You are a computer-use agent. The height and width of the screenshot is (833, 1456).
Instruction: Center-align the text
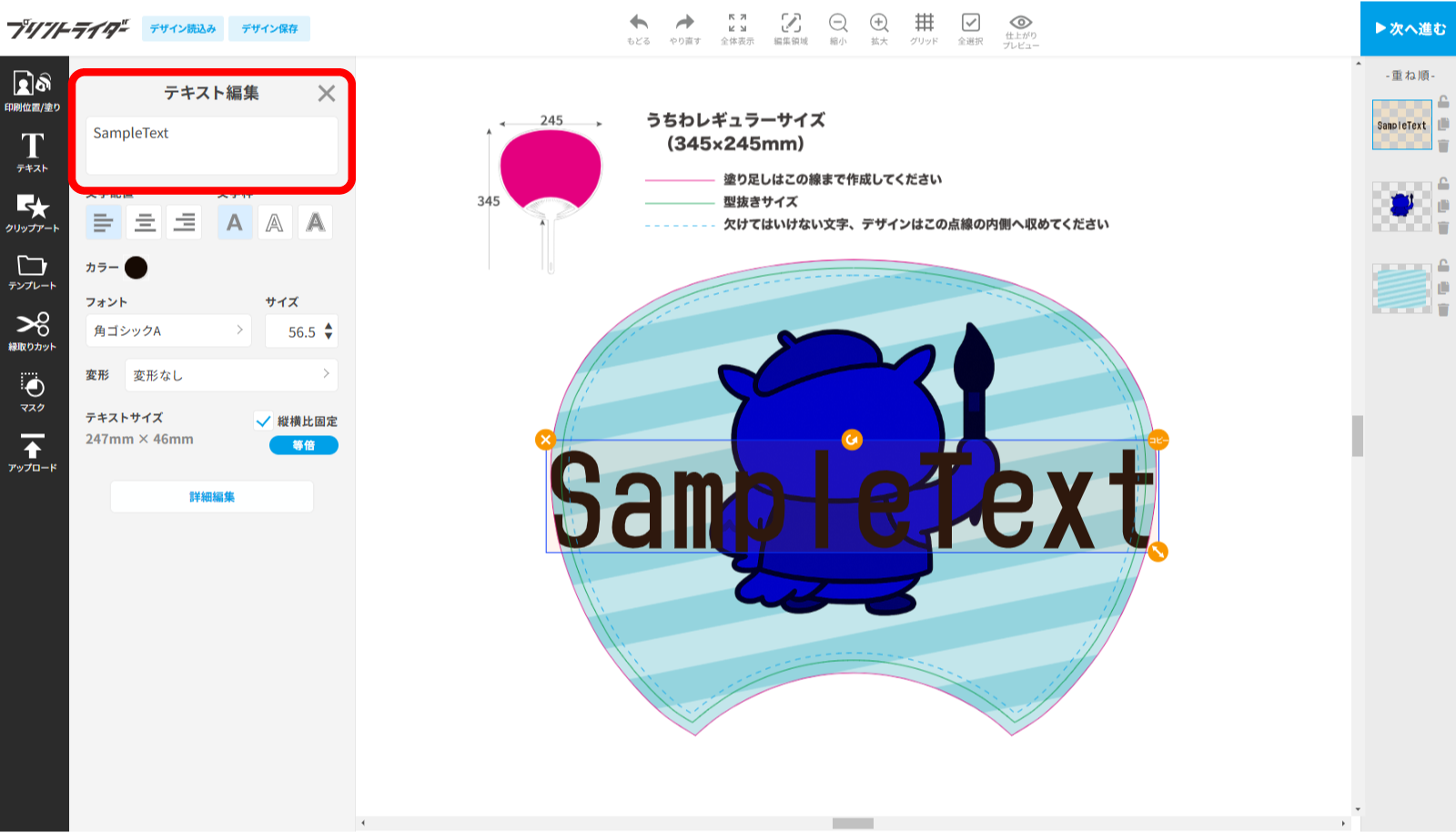point(145,222)
